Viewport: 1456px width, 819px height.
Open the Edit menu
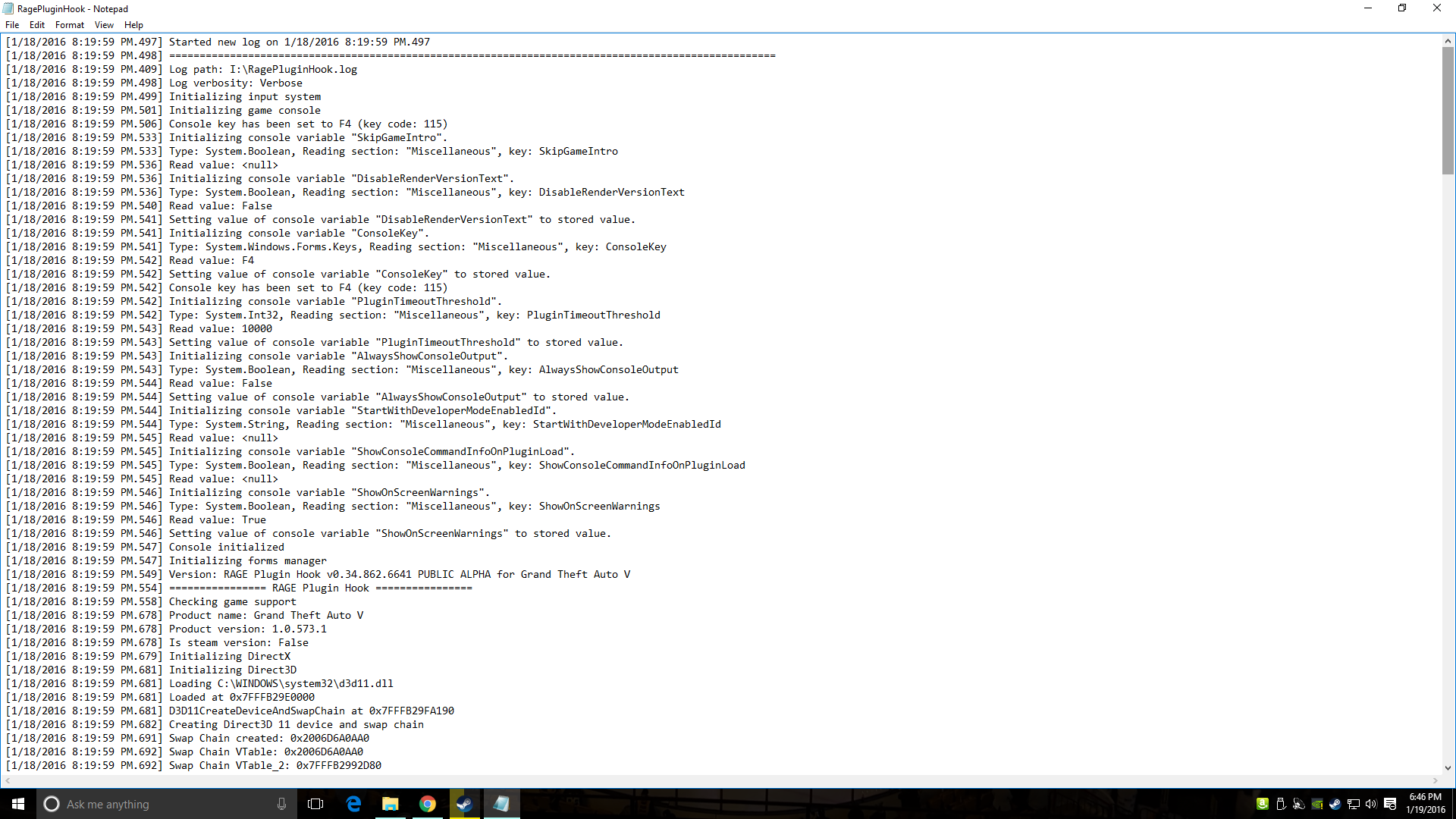(37, 25)
